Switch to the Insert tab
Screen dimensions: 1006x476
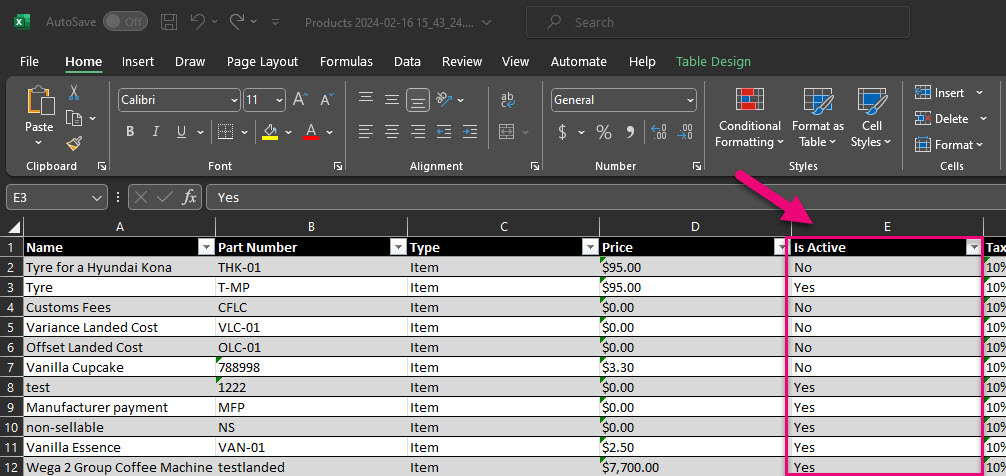click(138, 62)
